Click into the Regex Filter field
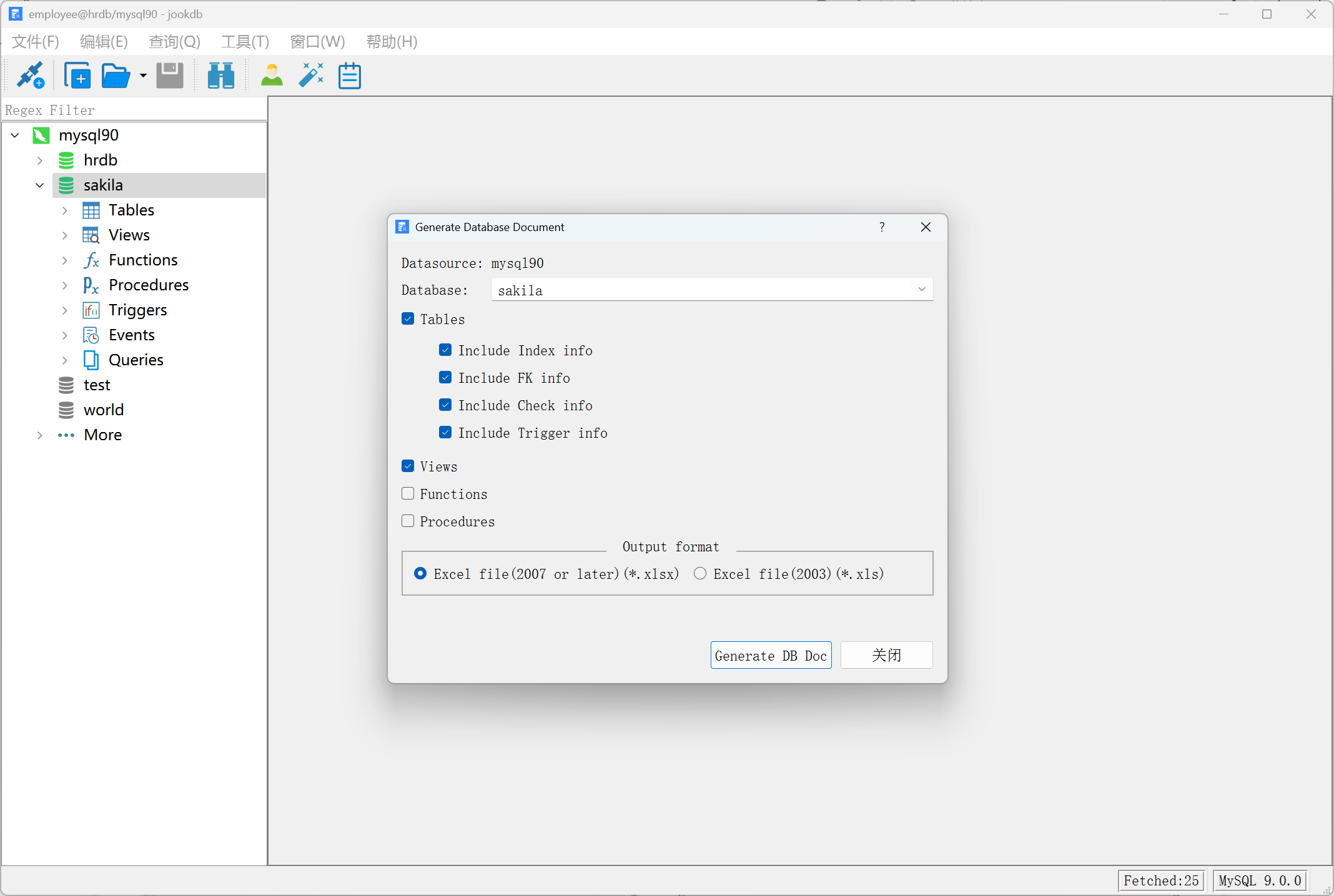This screenshot has height=896, width=1334. click(134, 110)
